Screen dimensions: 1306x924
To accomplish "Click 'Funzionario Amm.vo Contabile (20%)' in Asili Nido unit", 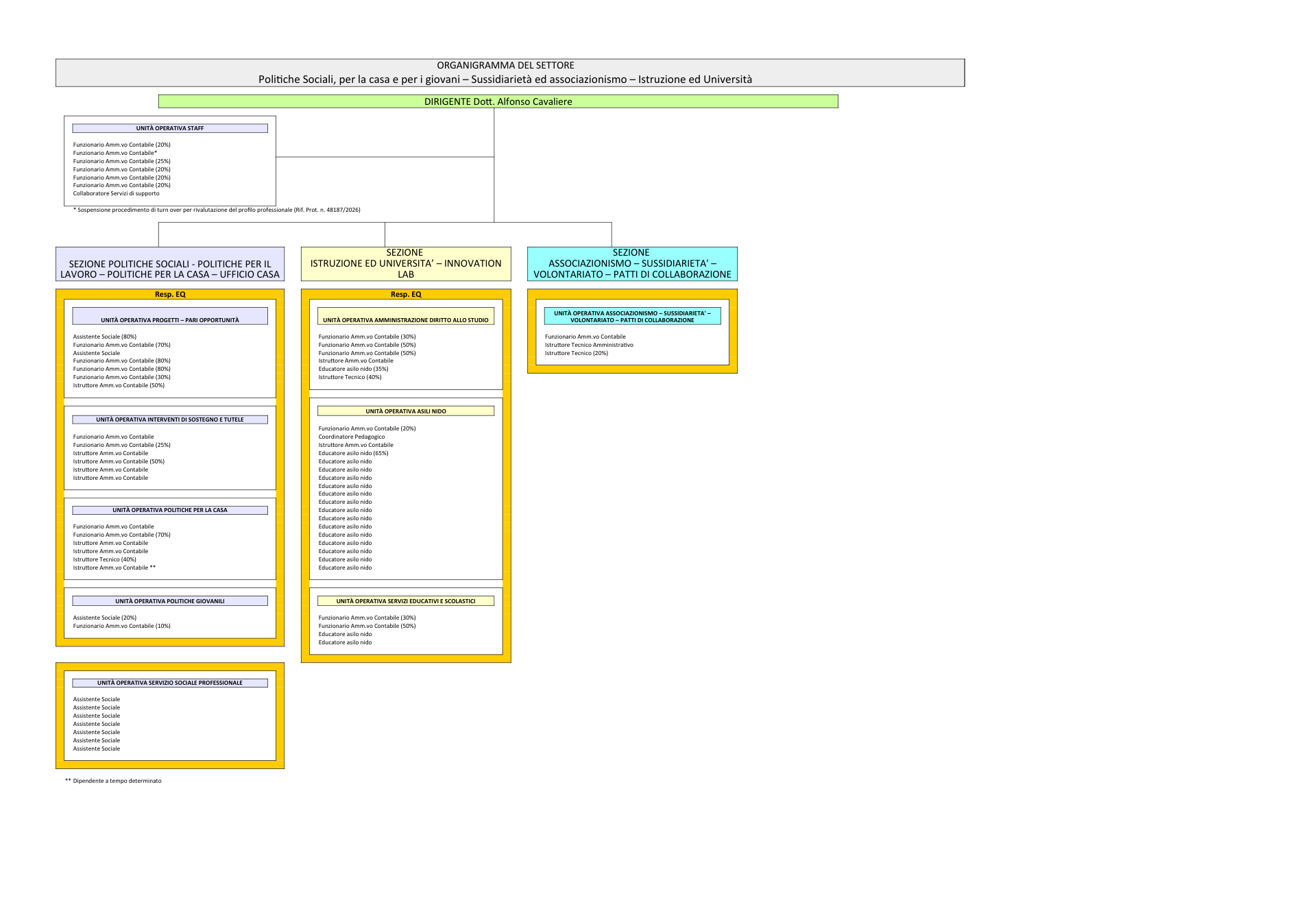I will (x=367, y=428).
